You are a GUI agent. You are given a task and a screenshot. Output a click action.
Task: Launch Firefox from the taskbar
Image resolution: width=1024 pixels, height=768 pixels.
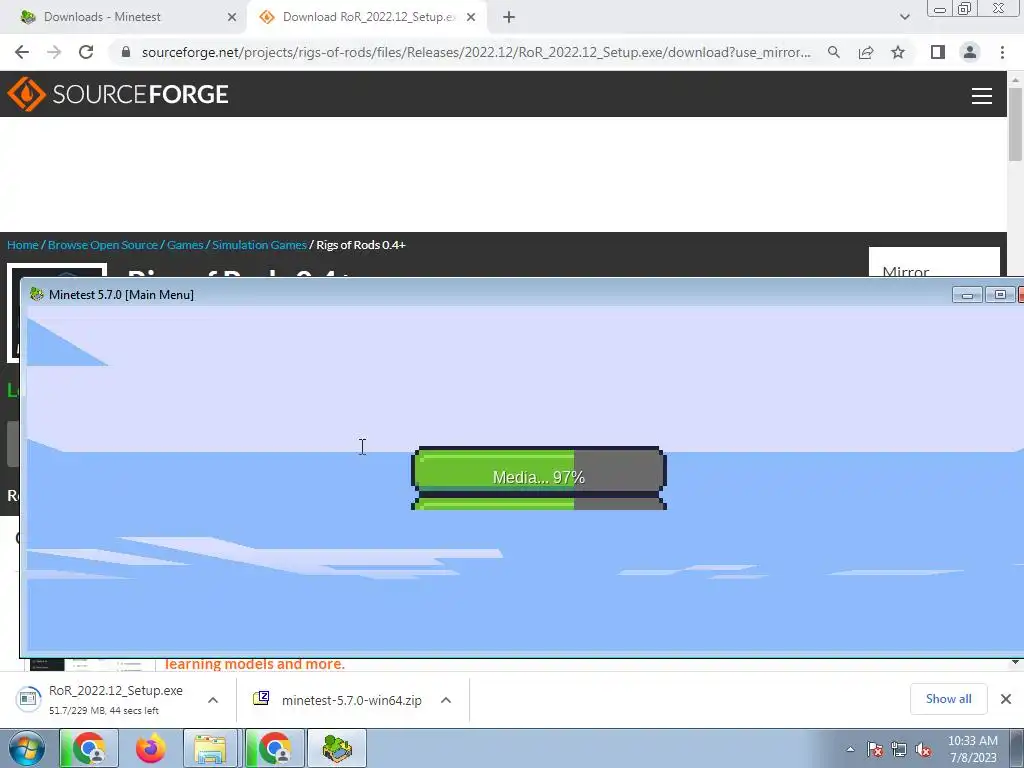[x=150, y=748]
